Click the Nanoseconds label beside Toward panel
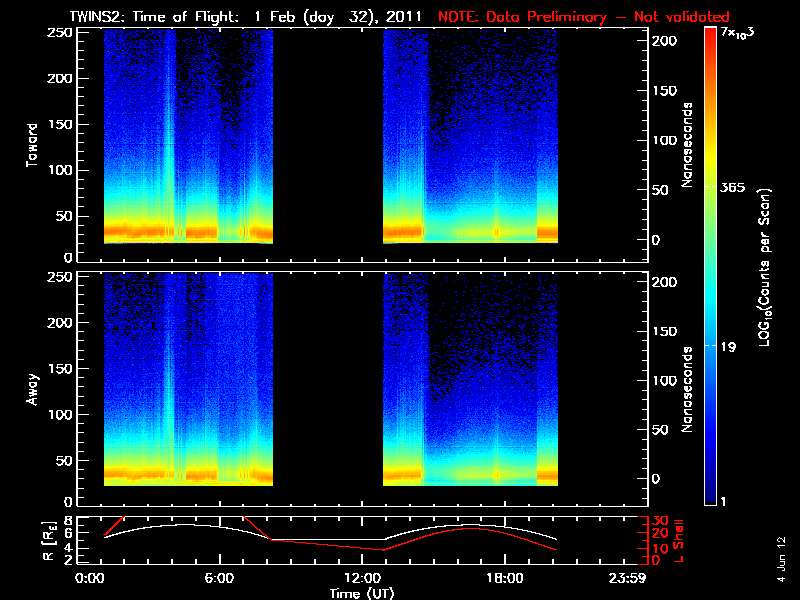The height and width of the screenshot is (600, 800). pos(688,143)
